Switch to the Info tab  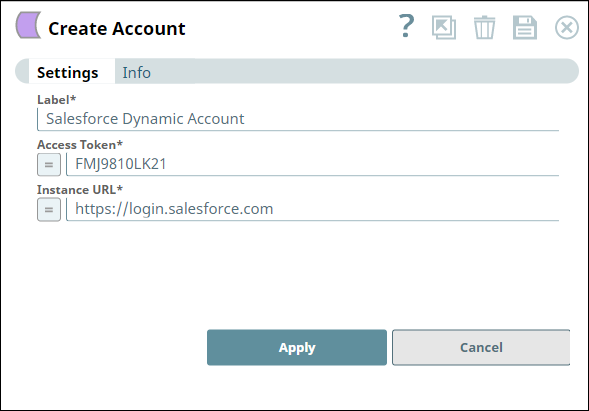click(136, 73)
